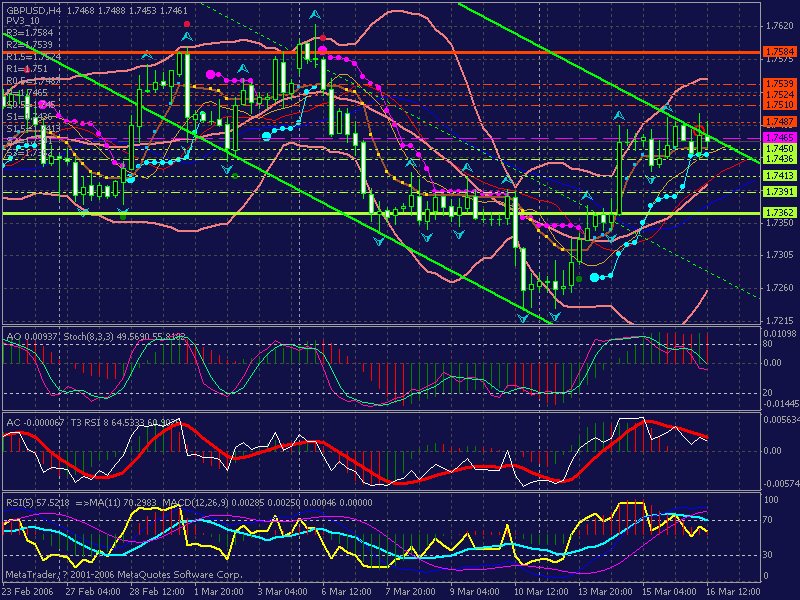Click the 1 Mar 20:00 time label

point(219,592)
